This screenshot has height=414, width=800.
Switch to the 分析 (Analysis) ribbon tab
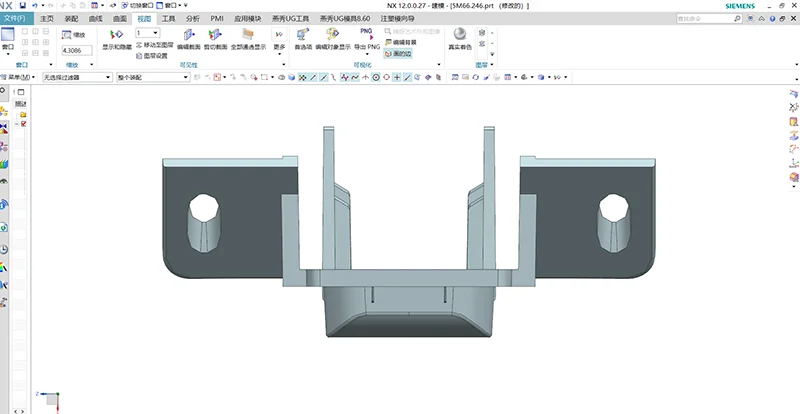pyautogui.click(x=193, y=19)
